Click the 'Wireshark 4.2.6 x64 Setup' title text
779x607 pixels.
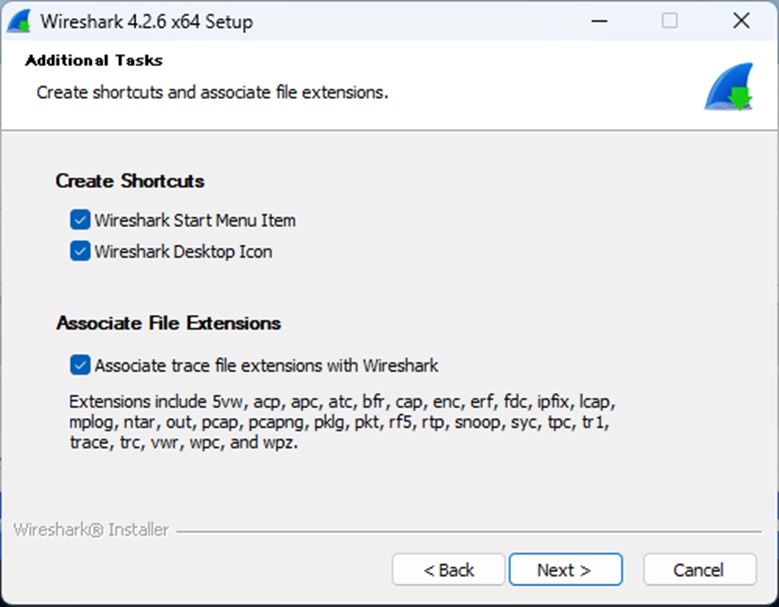click(146, 21)
